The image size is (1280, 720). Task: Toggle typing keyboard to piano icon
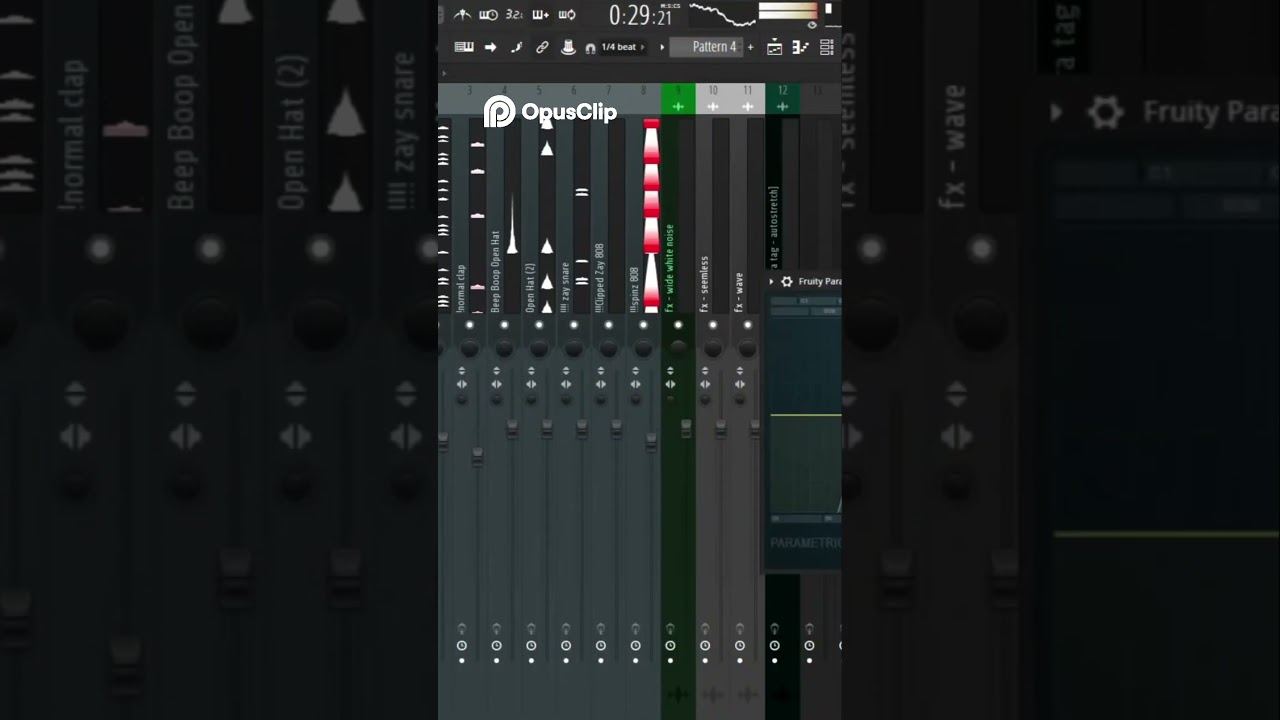click(x=464, y=47)
